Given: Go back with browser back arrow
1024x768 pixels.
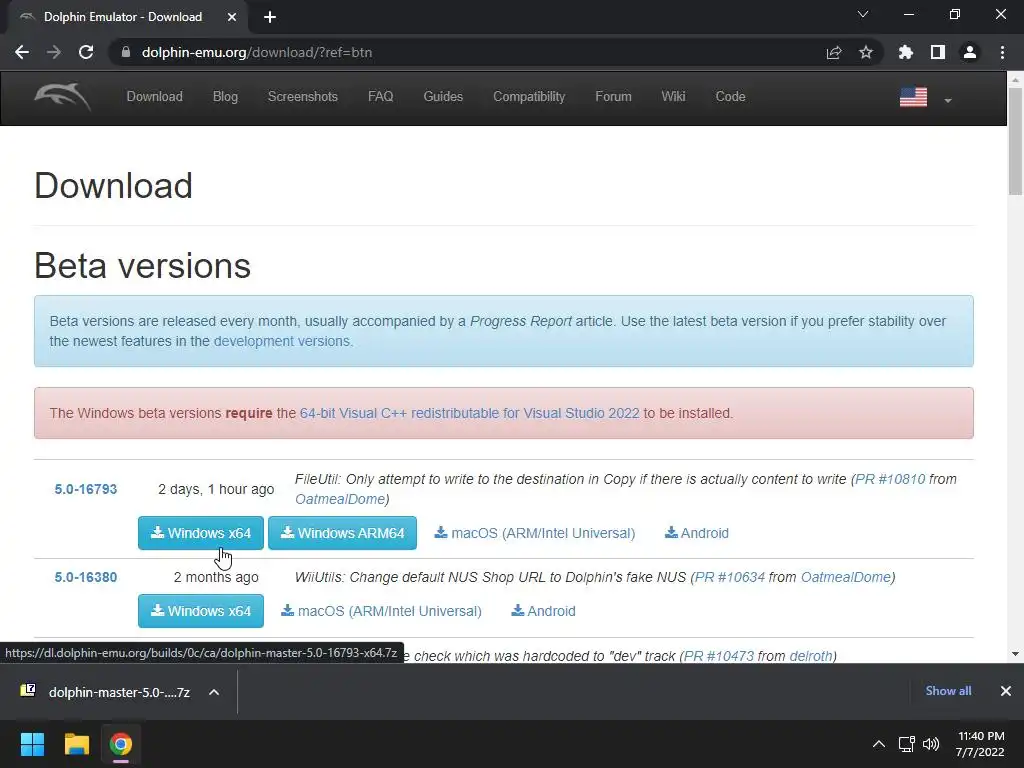Looking at the screenshot, I should pyautogui.click(x=22, y=52).
